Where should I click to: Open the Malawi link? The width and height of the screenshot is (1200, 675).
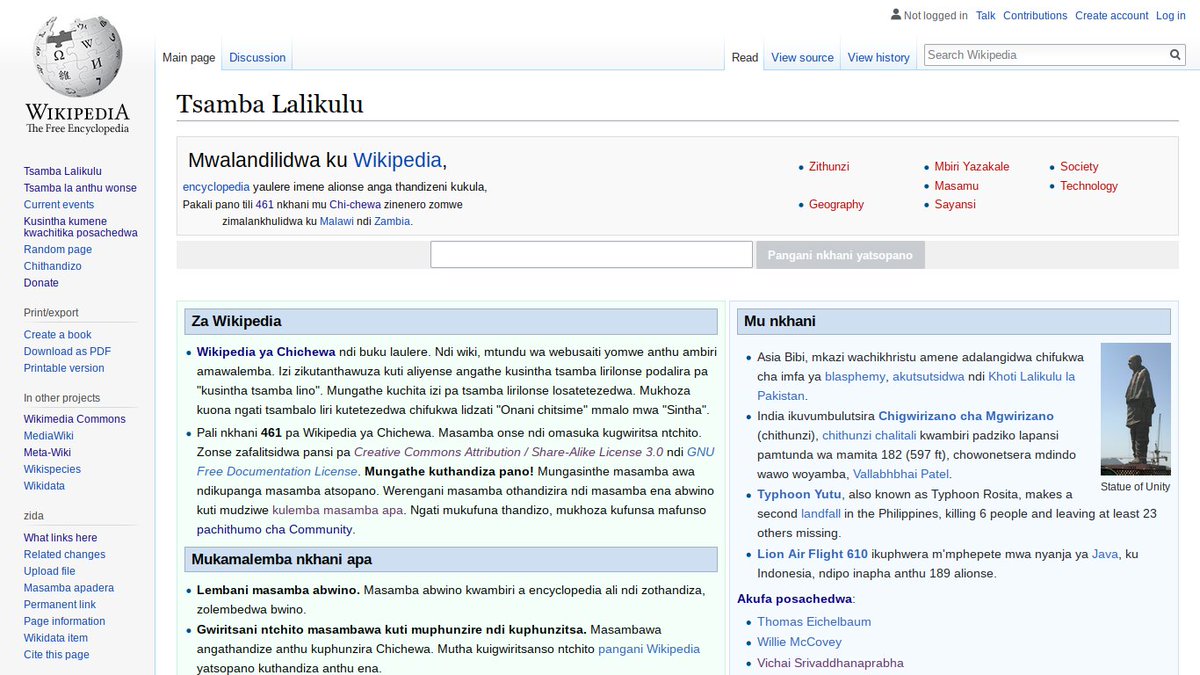pyautogui.click(x=337, y=221)
